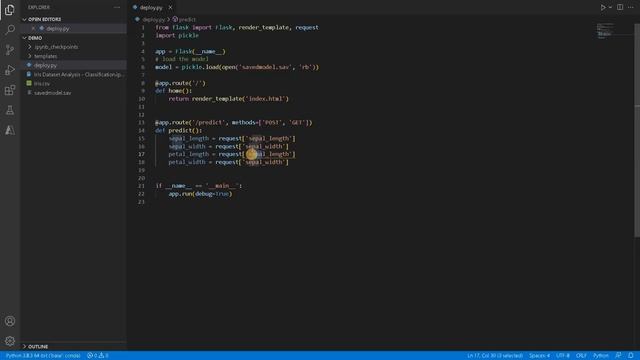Open errors and warnings count in status bar
The image size is (640, 360).
[98, 356]
